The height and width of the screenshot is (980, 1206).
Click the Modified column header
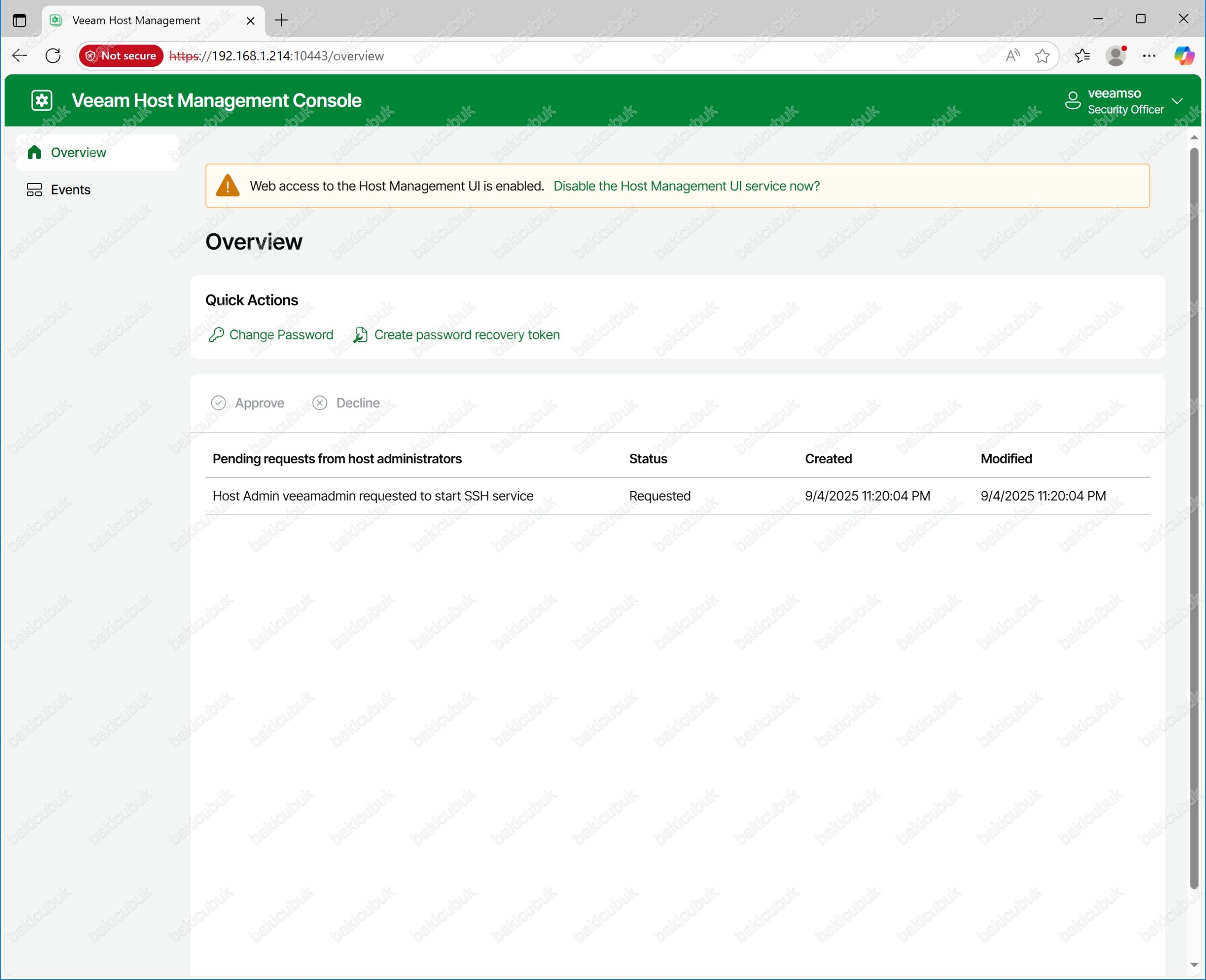[x=1006, y=459]
